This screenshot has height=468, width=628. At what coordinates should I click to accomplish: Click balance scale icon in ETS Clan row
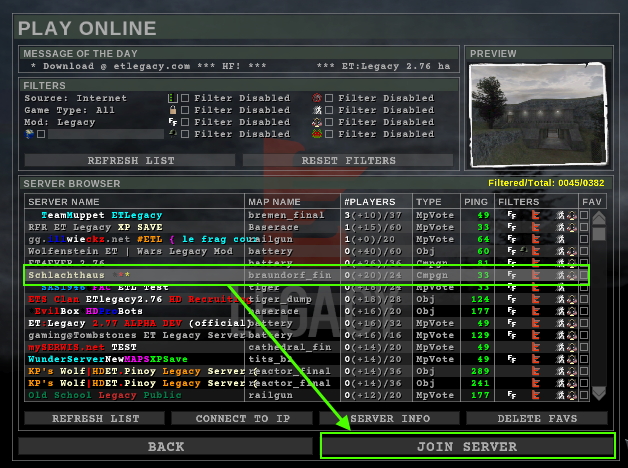point(572,299)
